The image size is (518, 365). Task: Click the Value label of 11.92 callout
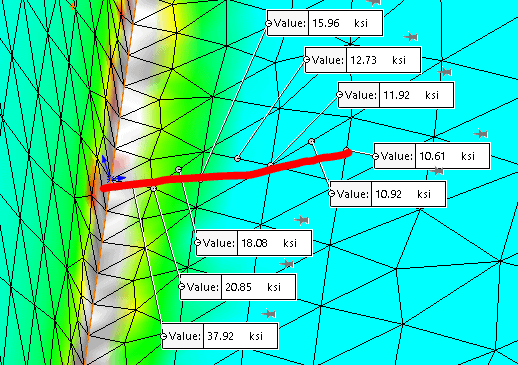361,95
